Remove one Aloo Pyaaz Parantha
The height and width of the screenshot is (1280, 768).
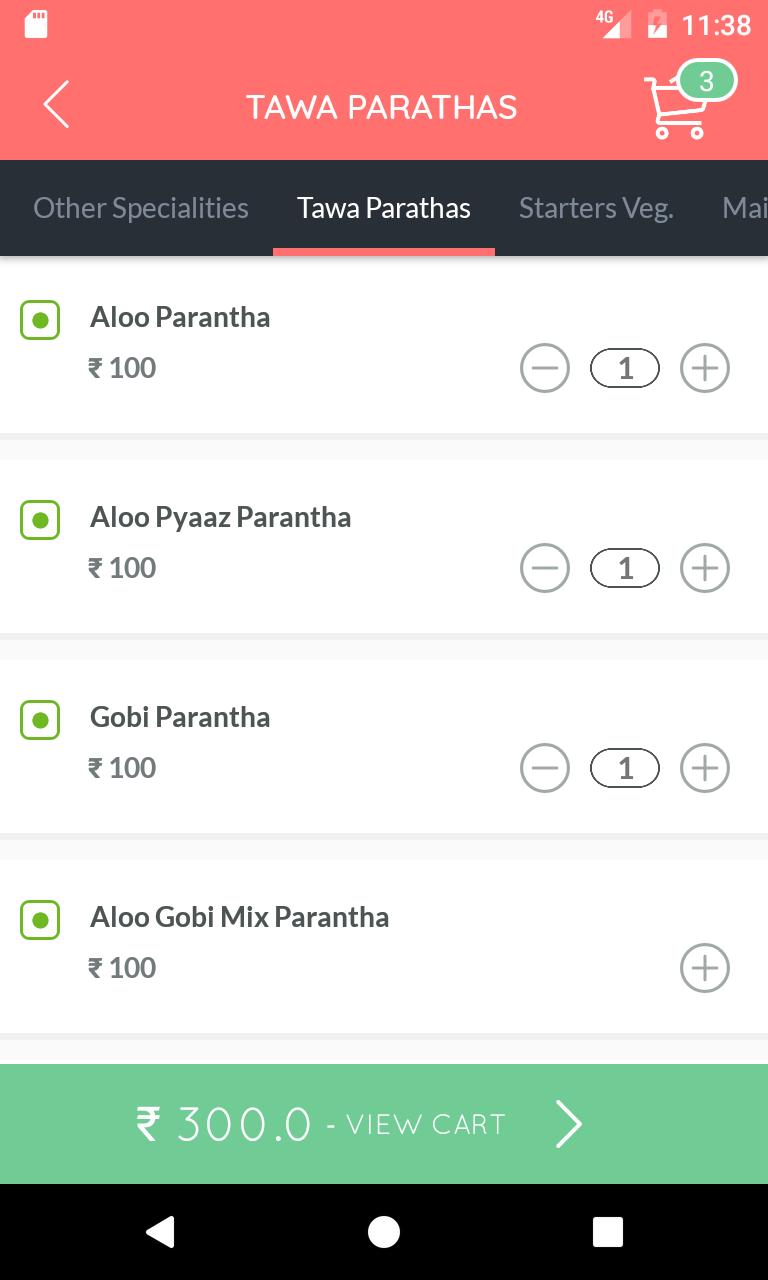(545, 568)
